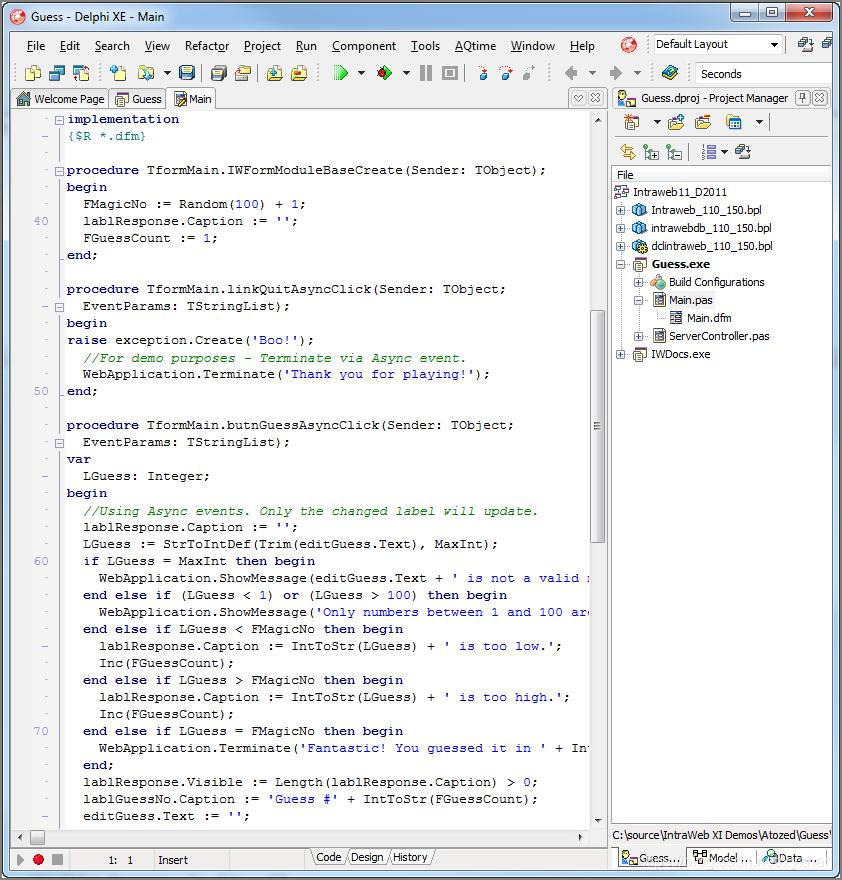842x880 pixels.
Task: Click the Program Reset stop icon
Action: 450,73
